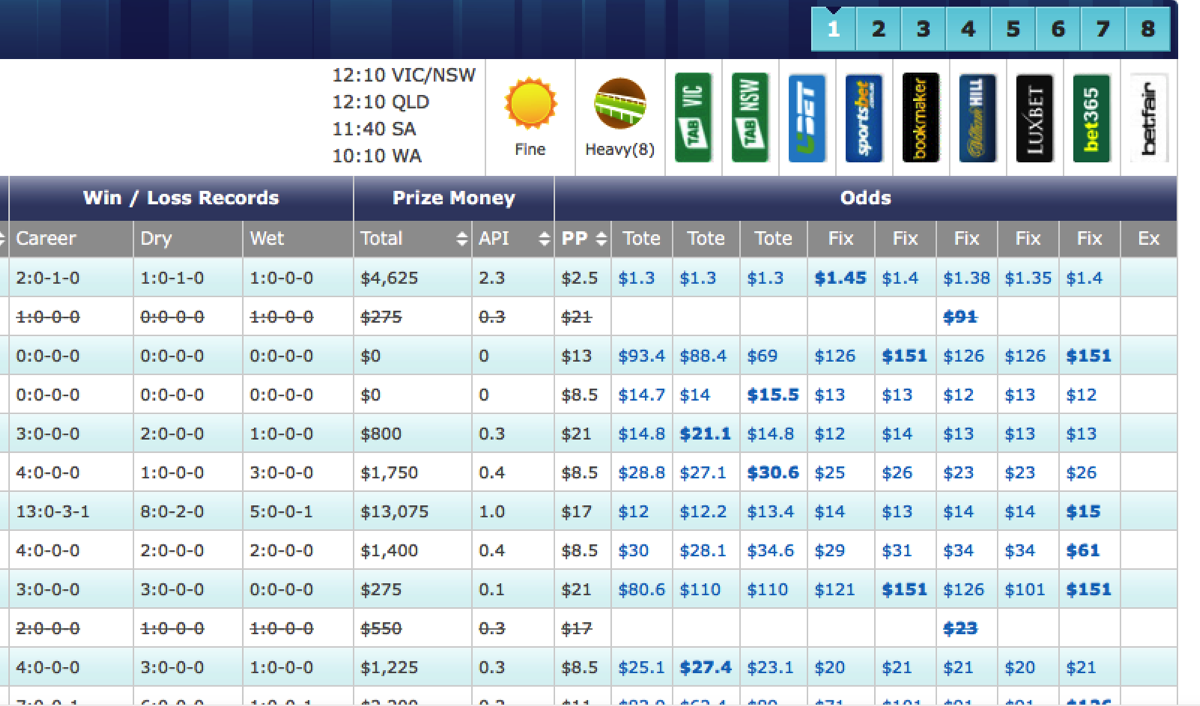Image resolution: width=1200 pixels, height=706 pixels.
Task: Click the bookmaker.com.au black logo
Action: point(921,117)
